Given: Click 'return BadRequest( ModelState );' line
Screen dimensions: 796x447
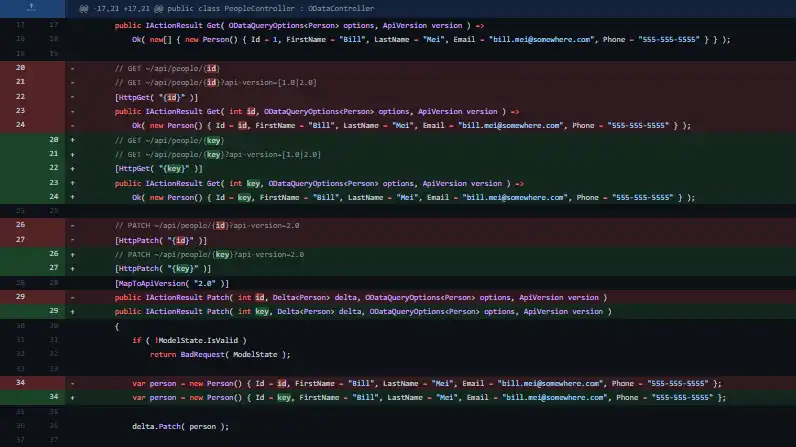Looking at the screenshot, I should [220, 355].
